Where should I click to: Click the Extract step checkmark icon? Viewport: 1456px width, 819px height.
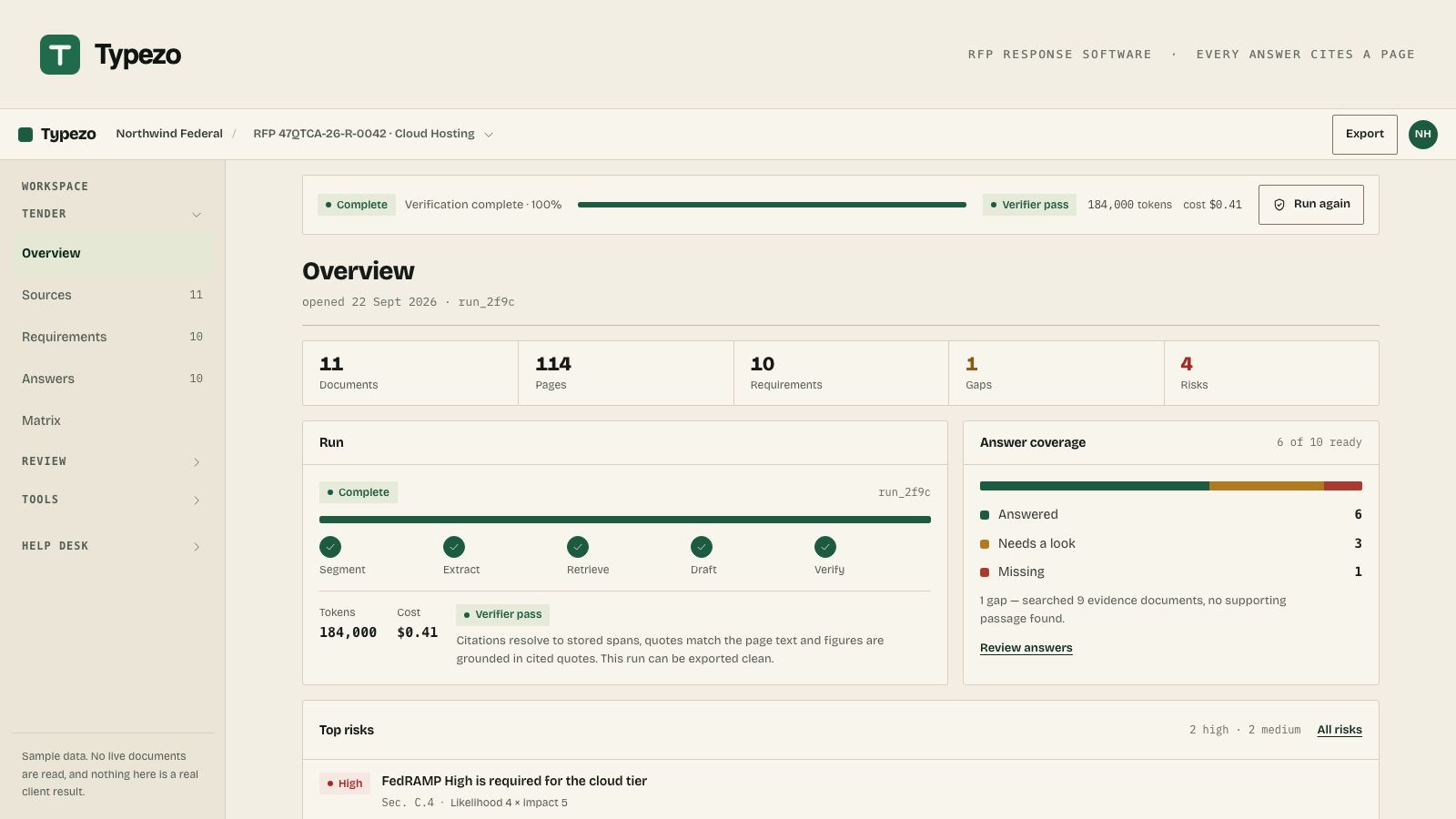click(454, 547)
